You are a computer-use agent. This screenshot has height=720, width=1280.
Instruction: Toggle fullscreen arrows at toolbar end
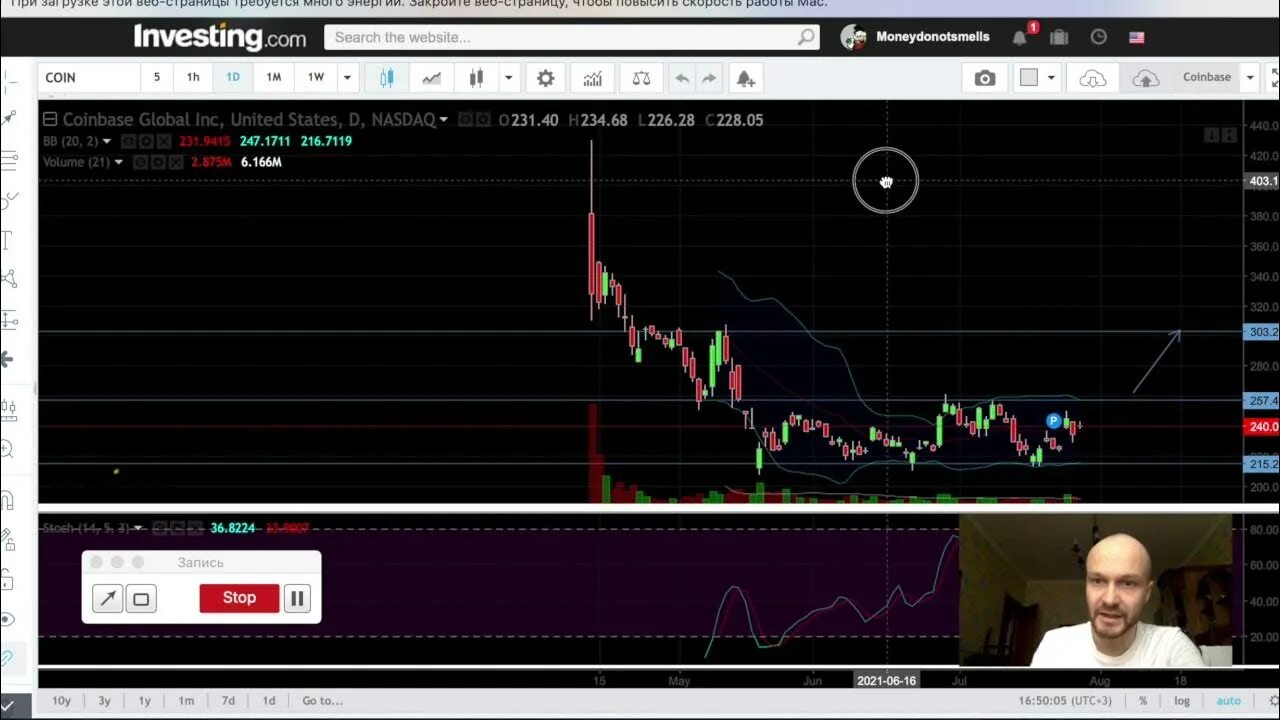point(1275,78)
